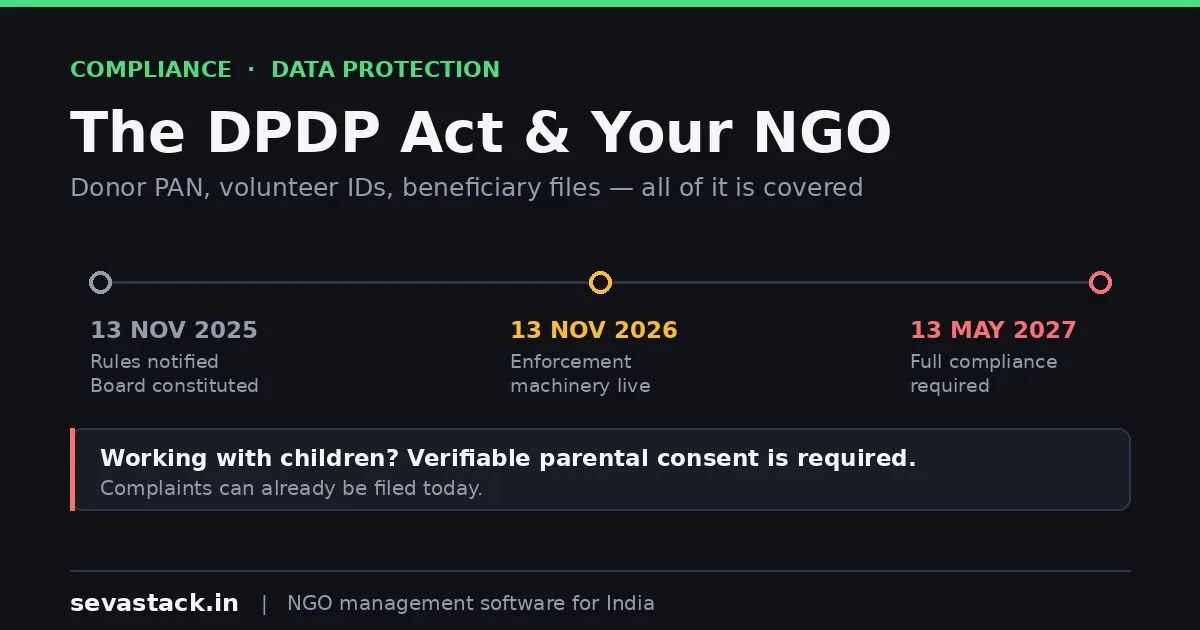Click the DATA PROTECTION category label
This screenshot has width=1200, height=630.
[386, 70]
